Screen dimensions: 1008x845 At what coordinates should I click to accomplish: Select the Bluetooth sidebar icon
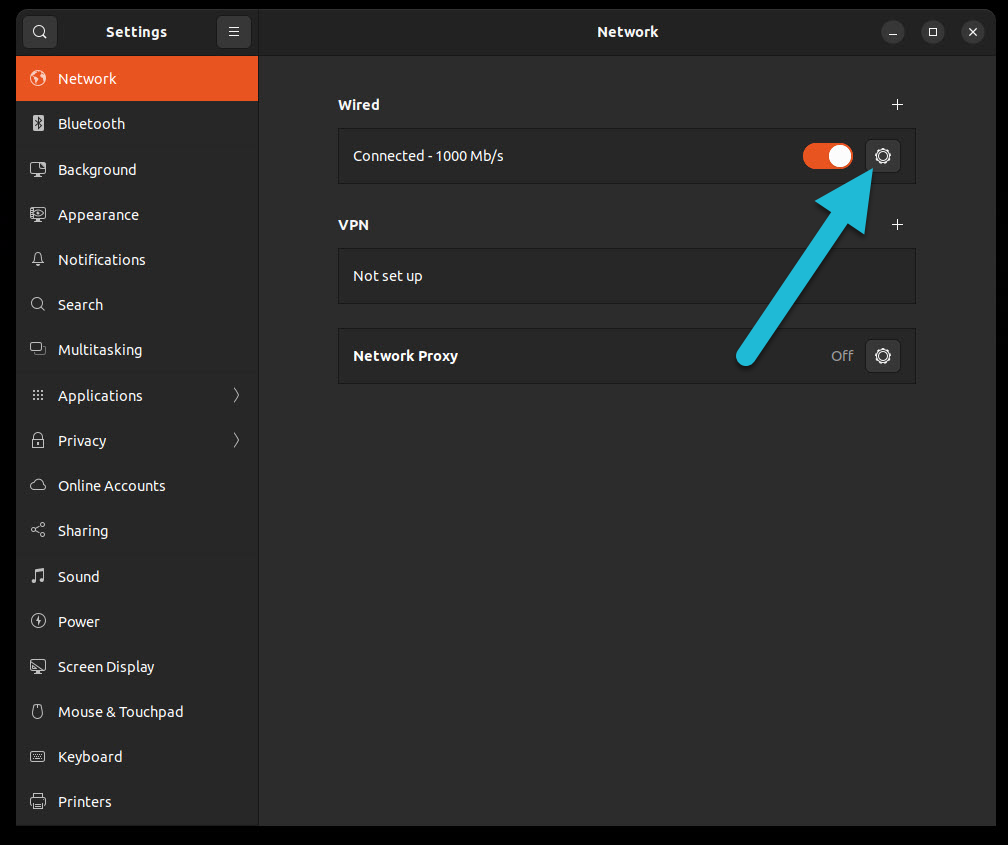(x=38, y=123)
